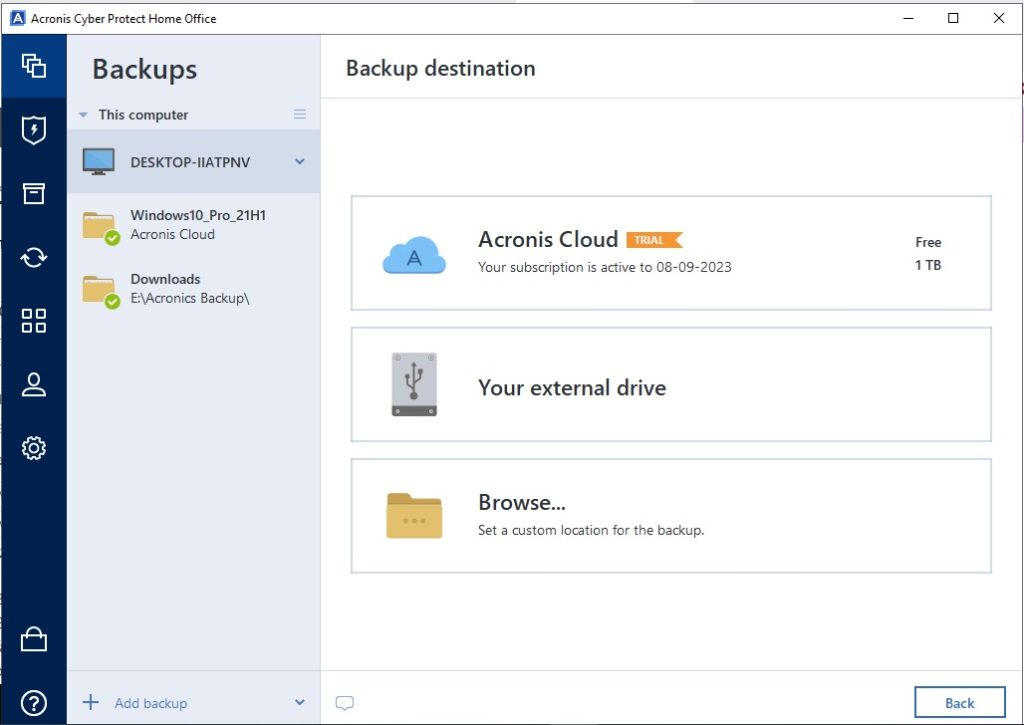Click the plus icon beside Add backup
The width and height of the screenshot is (1024, 725).
(91, 702)
